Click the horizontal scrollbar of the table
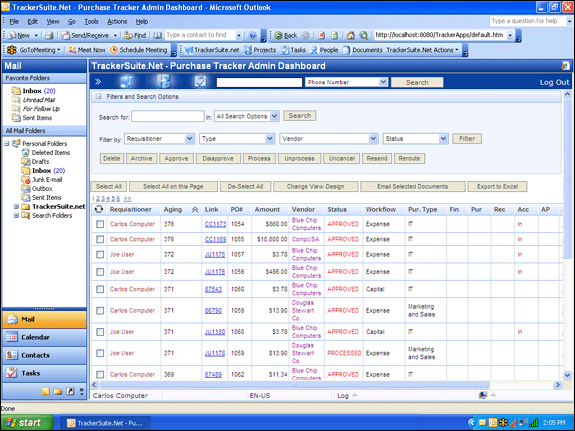575x431 pixels. 294,385
